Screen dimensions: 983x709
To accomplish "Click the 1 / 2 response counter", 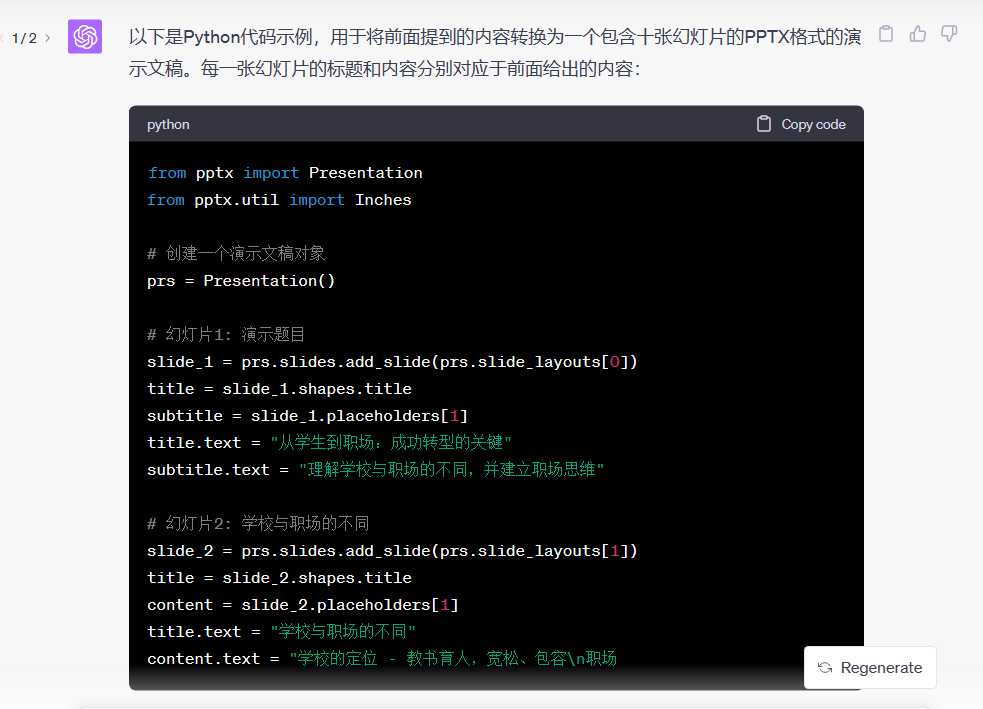I will coord(24,38).
